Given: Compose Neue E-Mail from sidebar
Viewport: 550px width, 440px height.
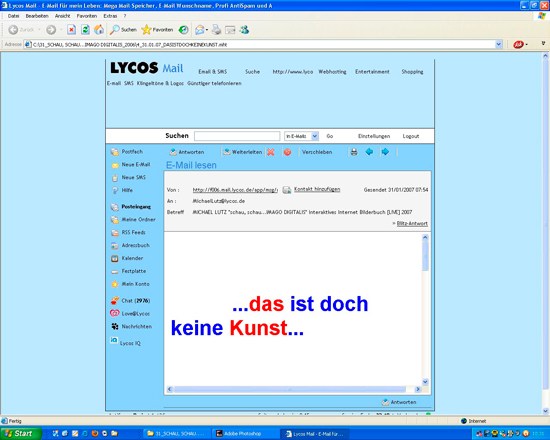Looking at the screenshot, I should click(x=130, y=165).
